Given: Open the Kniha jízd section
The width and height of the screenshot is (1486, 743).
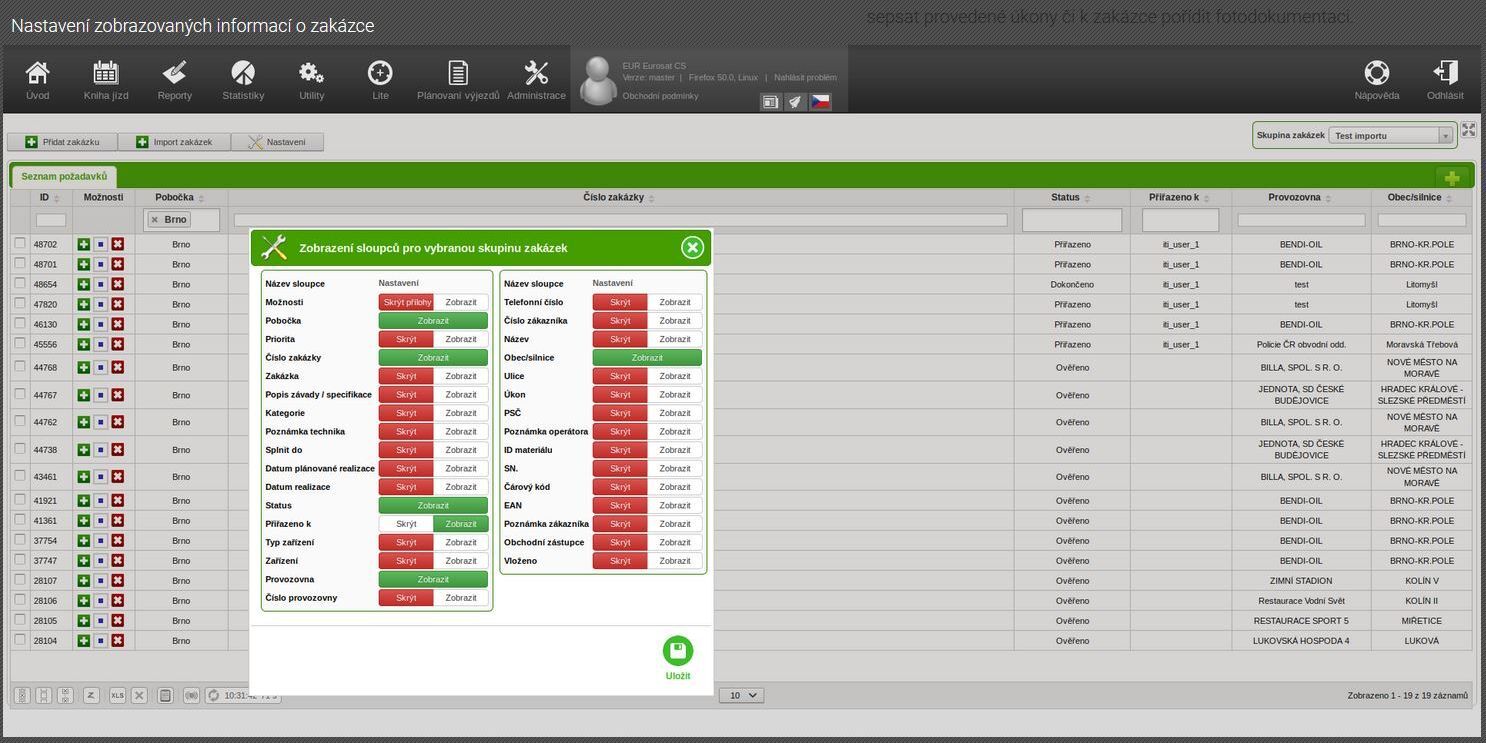Looking at the screenshot, I should pyautogui.click(x=106, y=80).
